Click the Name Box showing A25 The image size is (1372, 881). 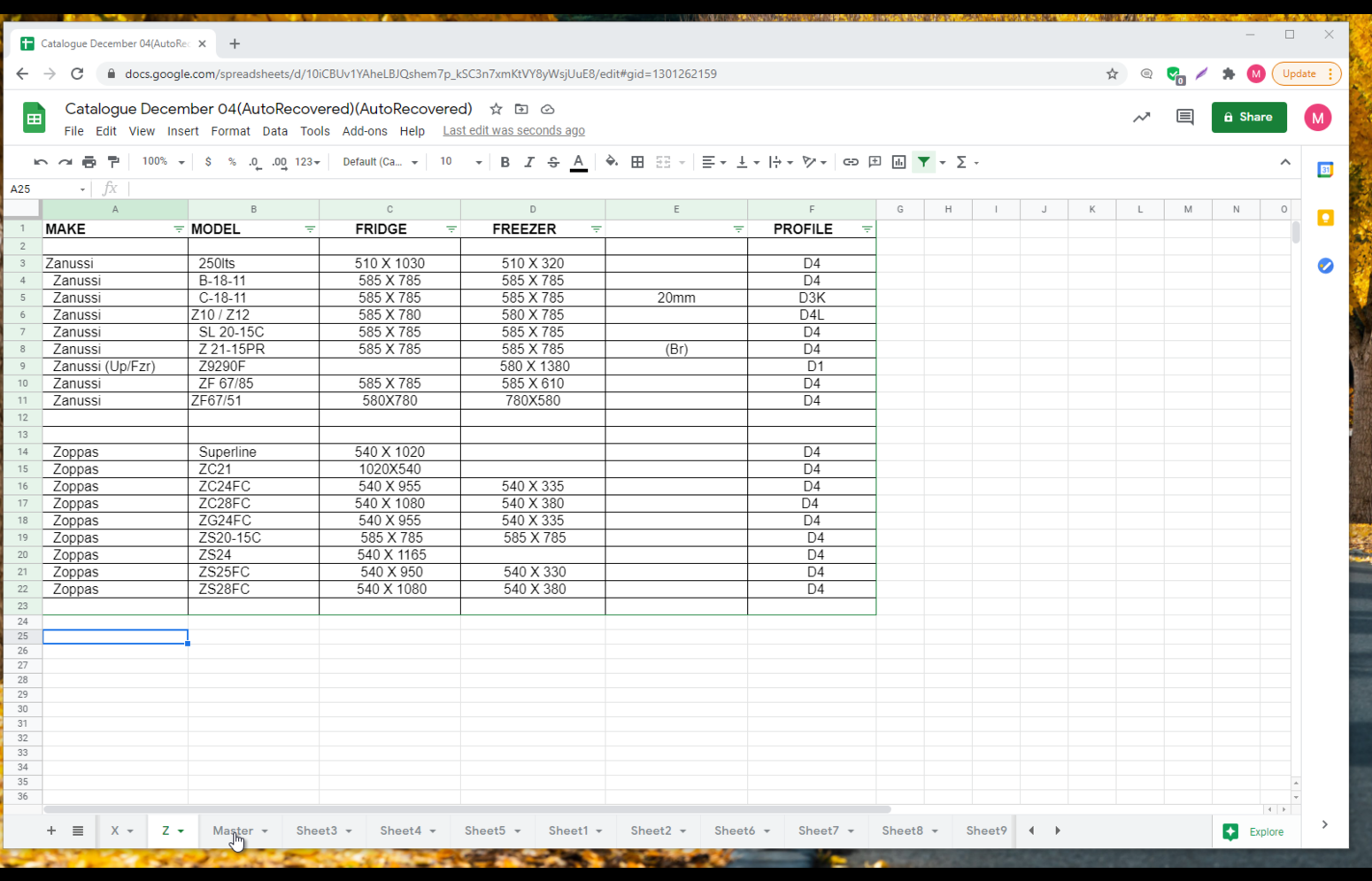tap(46, 189)
